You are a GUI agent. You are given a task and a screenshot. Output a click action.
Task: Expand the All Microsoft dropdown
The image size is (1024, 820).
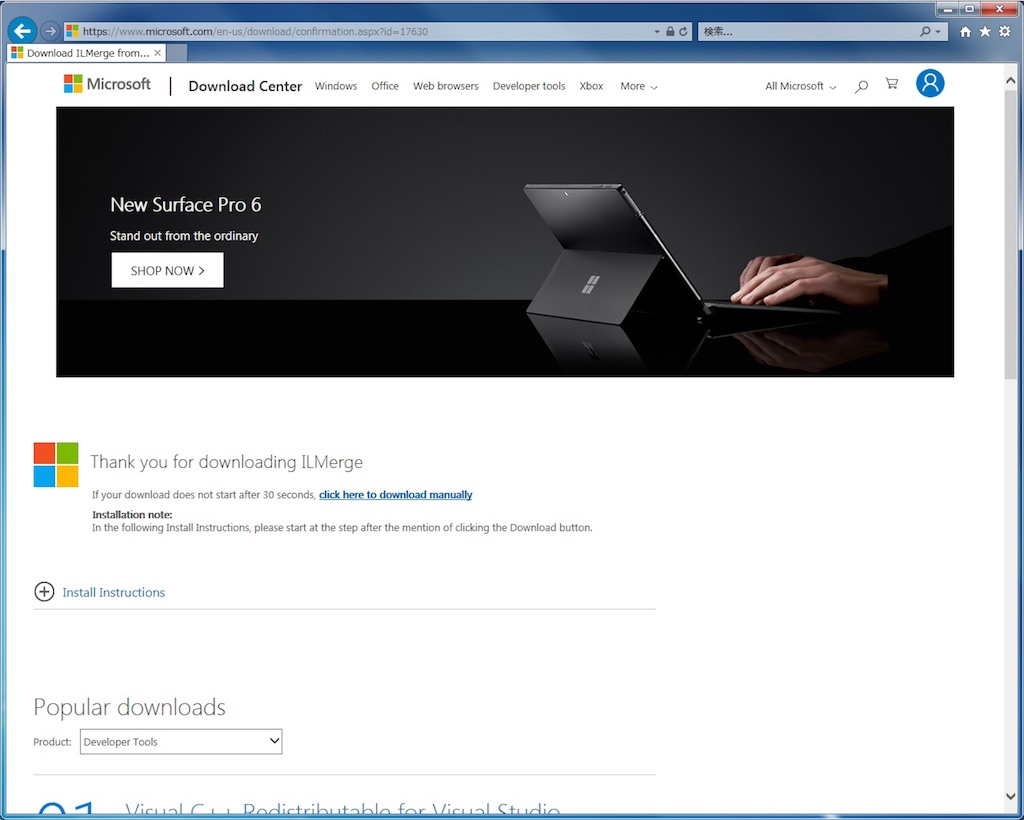coord(801,86)
